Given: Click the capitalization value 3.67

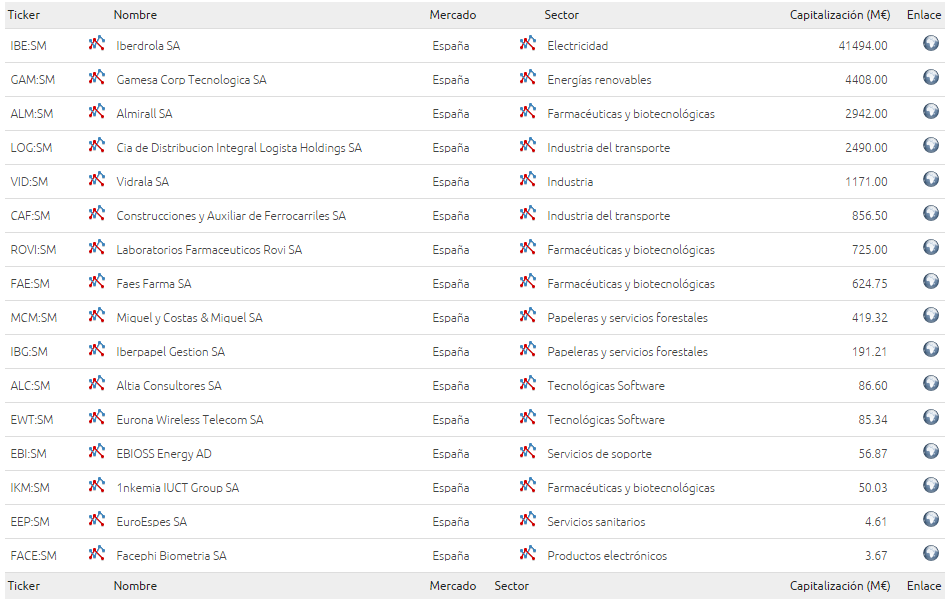Looking at the screenshot, I should tap(876, 556).
